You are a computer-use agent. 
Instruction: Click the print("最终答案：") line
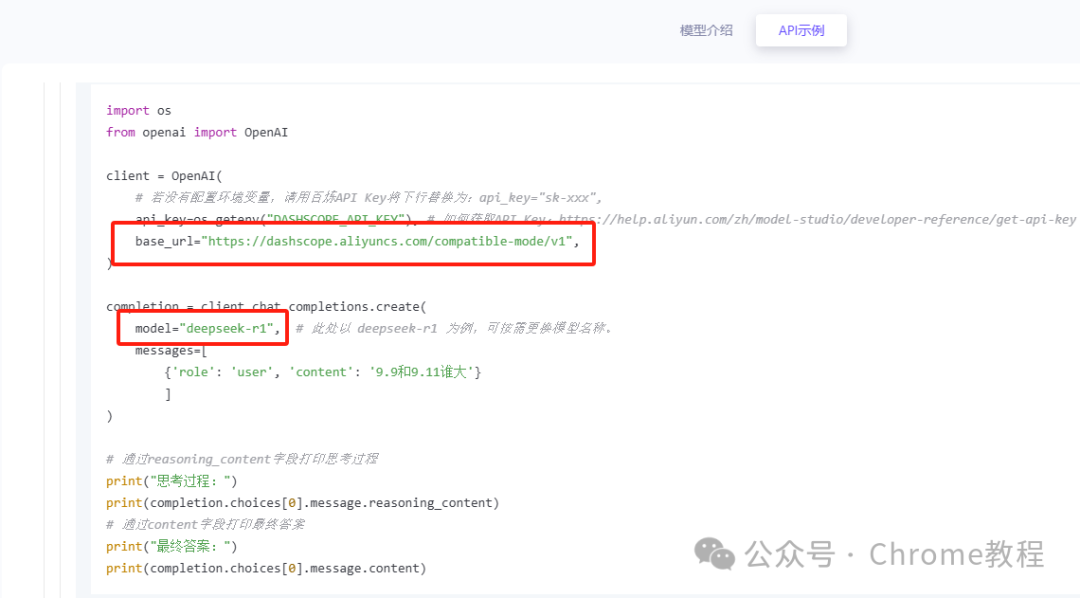click(172, 546)
